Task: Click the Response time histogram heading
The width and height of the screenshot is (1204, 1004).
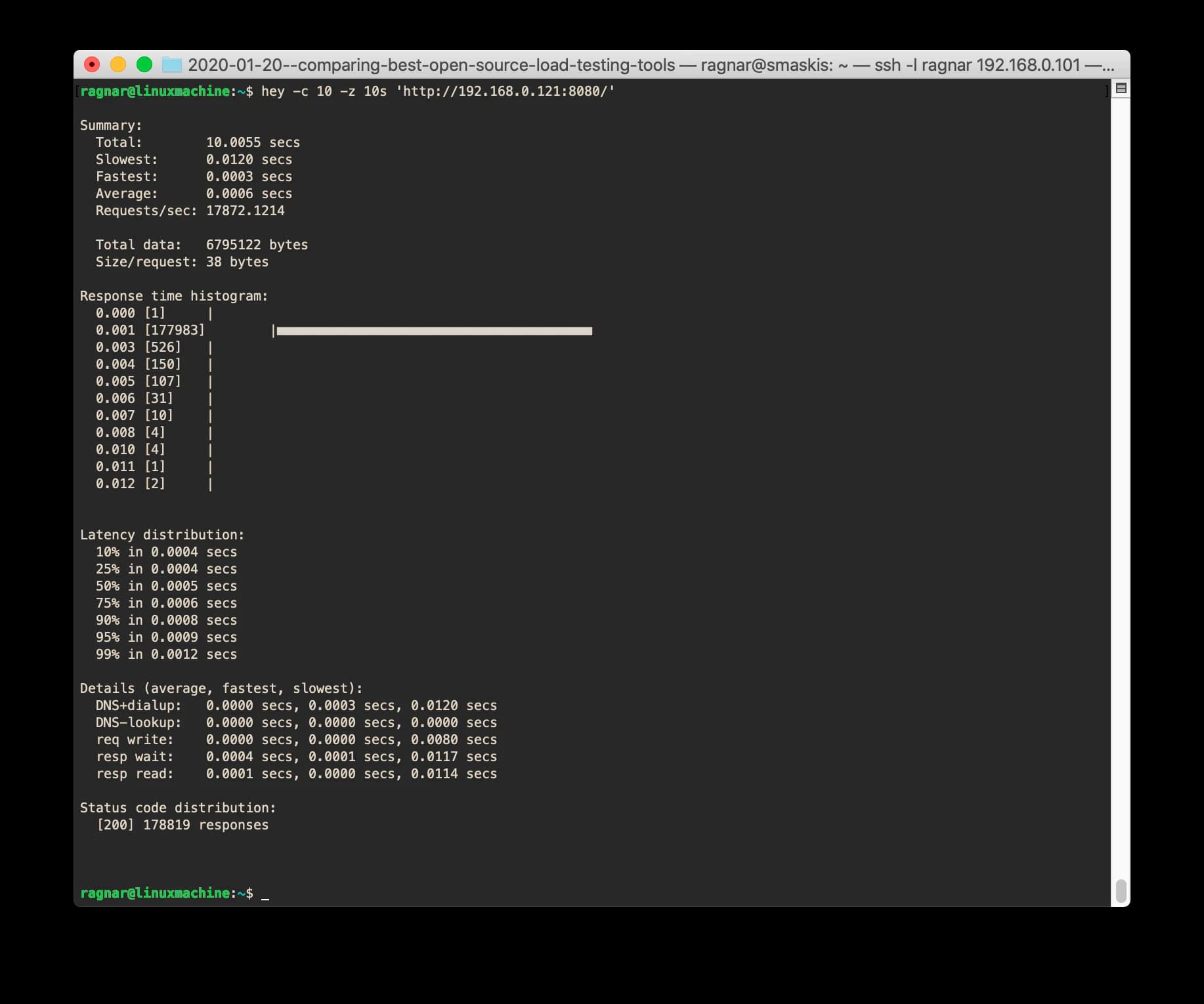Action: [x=174, y=296]
